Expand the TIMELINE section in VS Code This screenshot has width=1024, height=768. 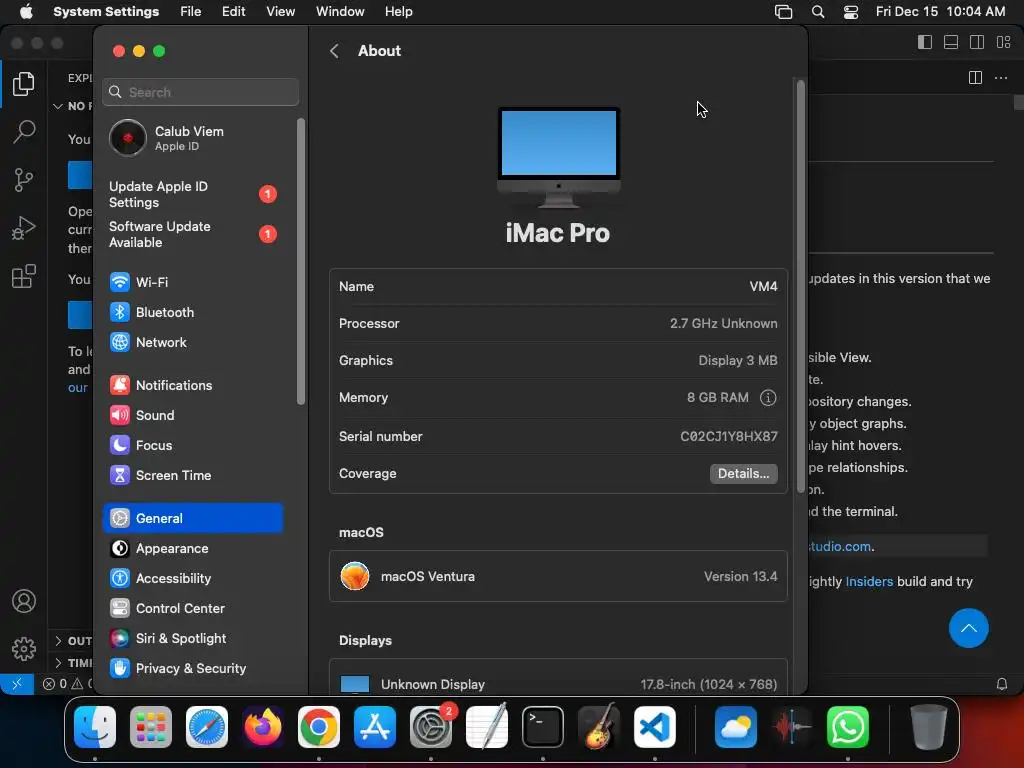[72, 663]
